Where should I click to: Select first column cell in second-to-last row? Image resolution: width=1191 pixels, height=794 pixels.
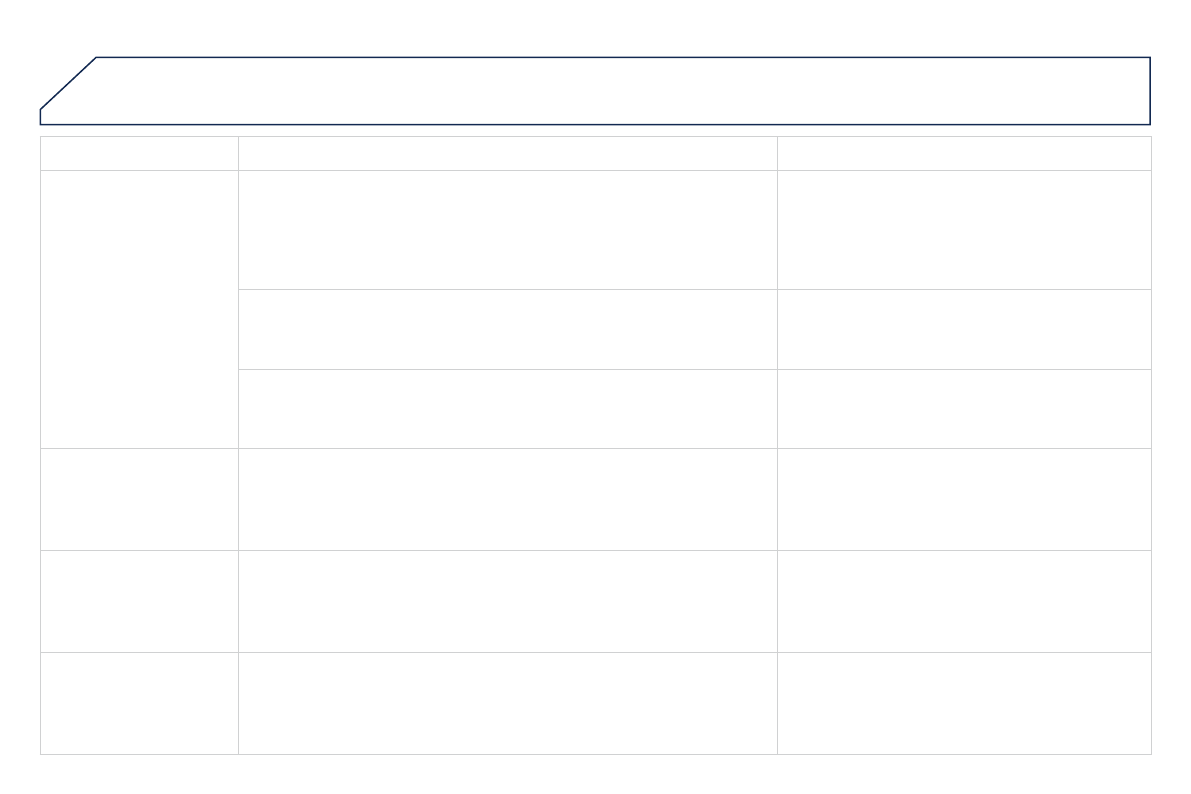coord(139,601)
